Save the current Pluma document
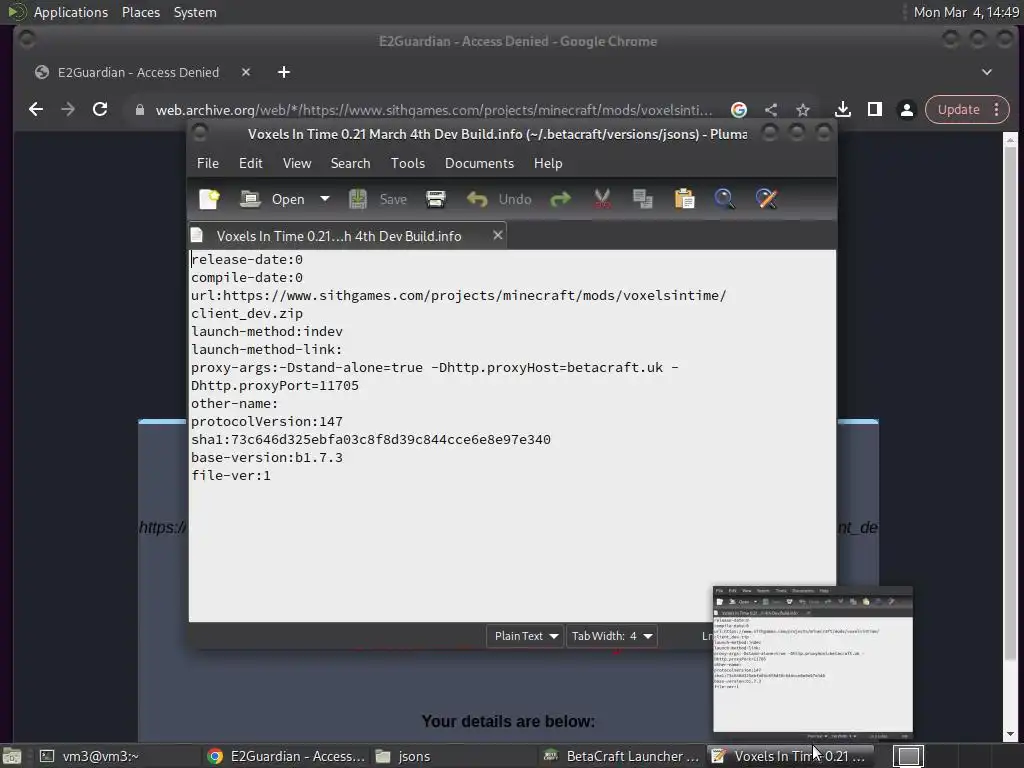1024x768 pixels. (x=377, y=199)
